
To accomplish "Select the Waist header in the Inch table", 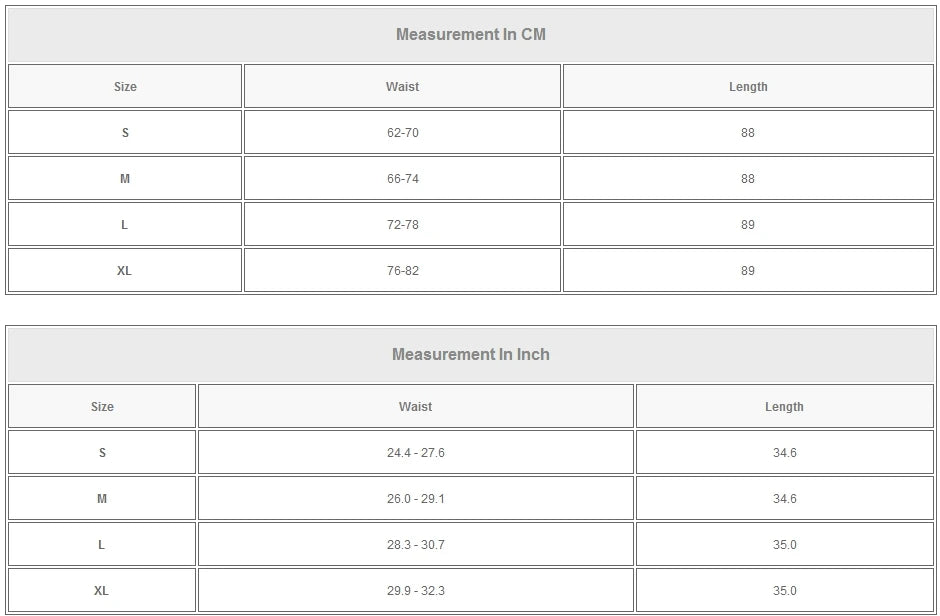I will tap(416, 407).
